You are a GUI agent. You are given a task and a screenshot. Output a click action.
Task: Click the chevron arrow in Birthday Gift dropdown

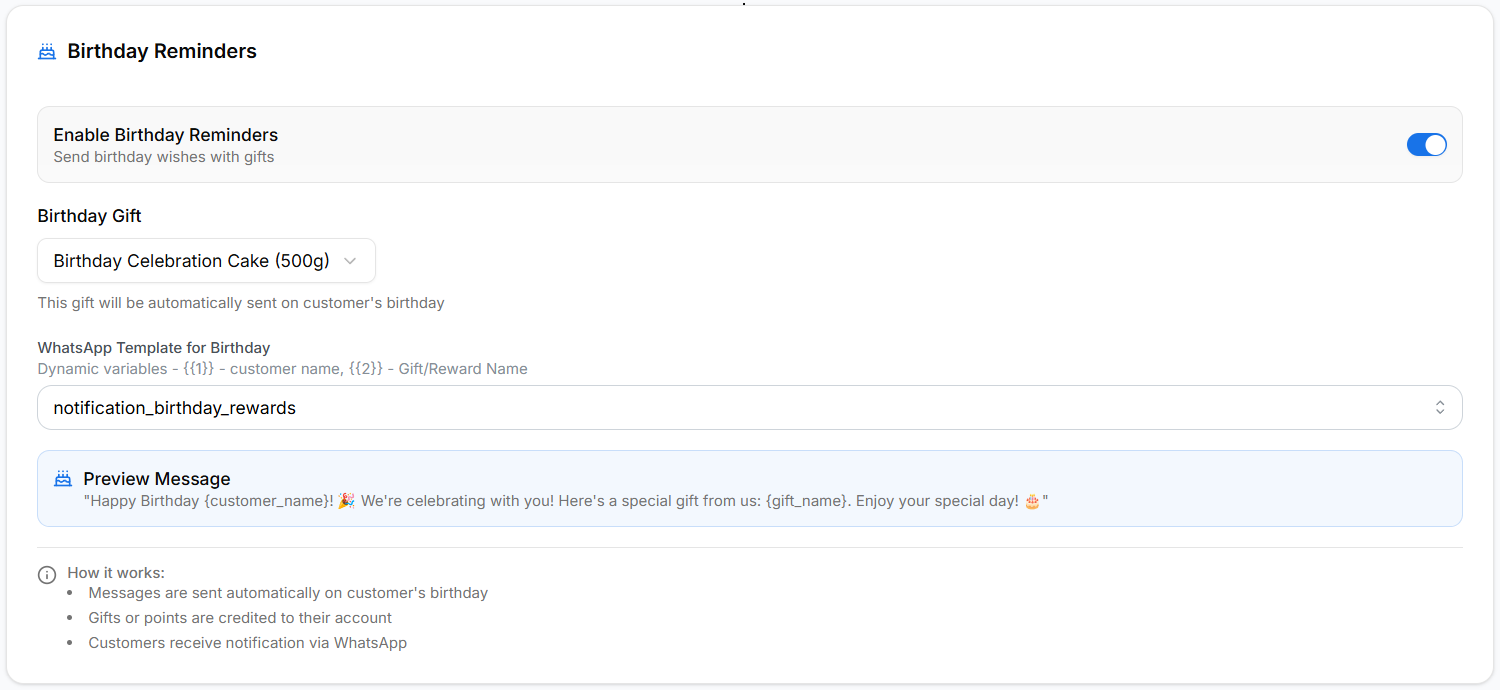point(350,261)
